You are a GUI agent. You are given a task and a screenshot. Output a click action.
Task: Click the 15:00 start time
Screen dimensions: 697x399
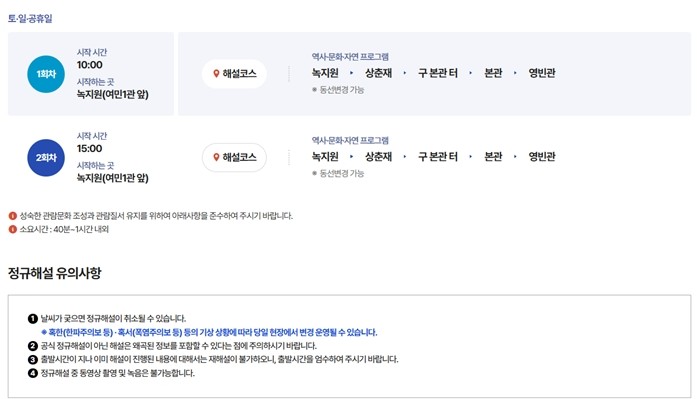point(89,148)
